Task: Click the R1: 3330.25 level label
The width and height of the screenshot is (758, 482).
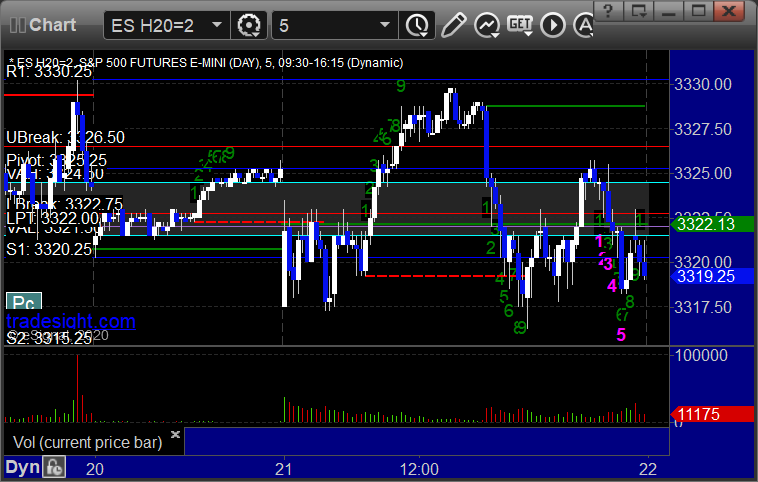Action: 49,72
